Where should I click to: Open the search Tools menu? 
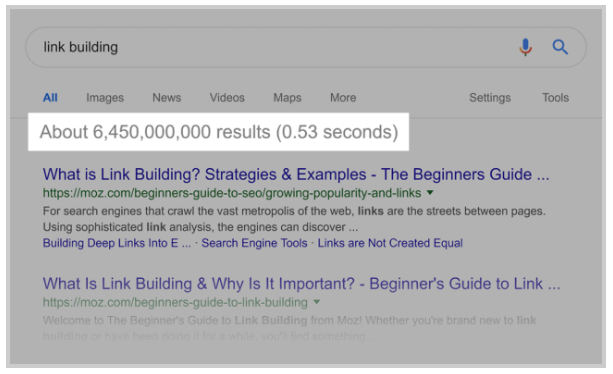click(556, 98)
